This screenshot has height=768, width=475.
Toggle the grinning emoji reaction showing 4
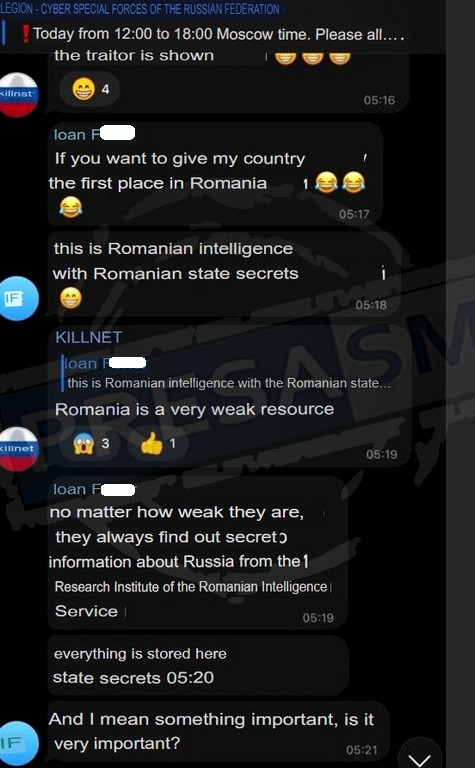pyautogui.click(x=90, y=89)
